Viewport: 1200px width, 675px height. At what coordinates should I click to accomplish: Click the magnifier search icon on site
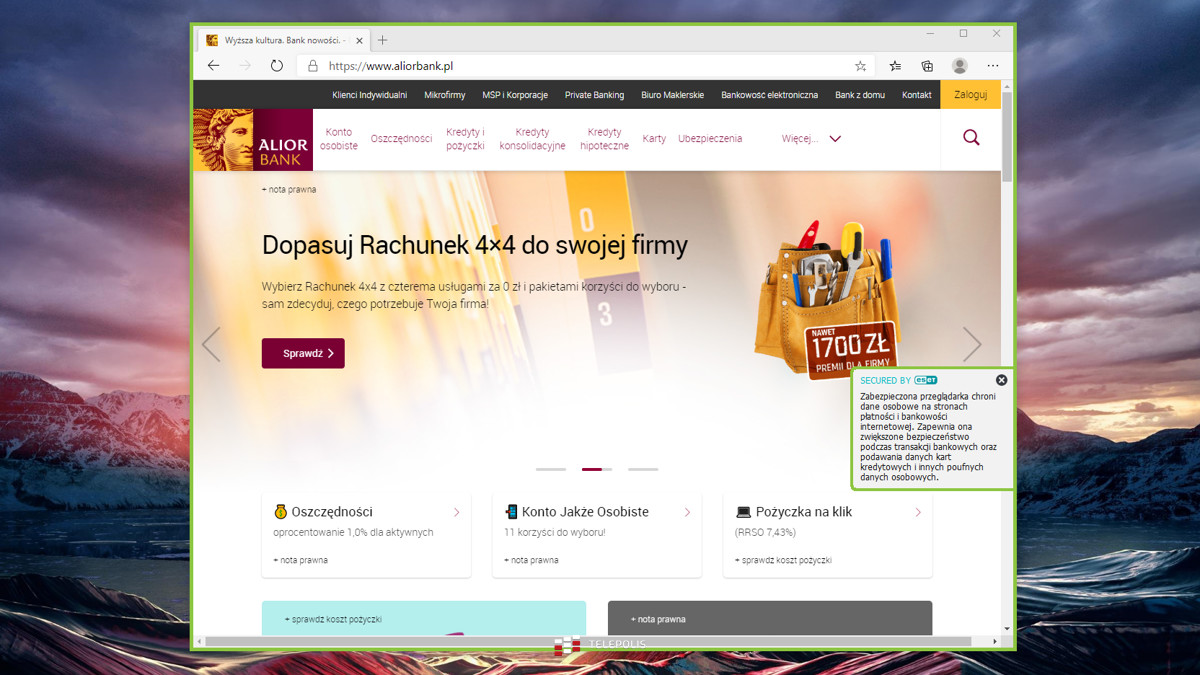[971, 138]
